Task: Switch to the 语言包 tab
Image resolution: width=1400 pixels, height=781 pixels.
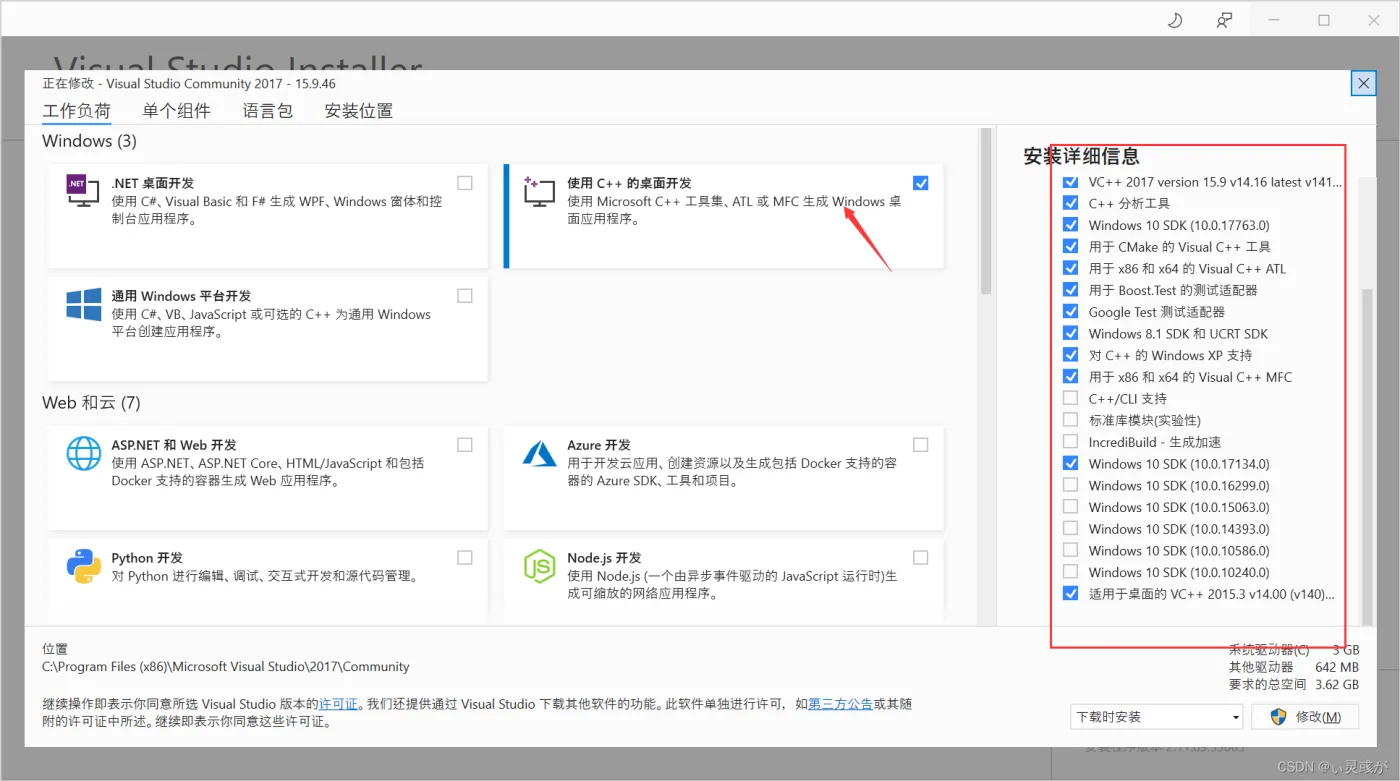Action: 267,111
